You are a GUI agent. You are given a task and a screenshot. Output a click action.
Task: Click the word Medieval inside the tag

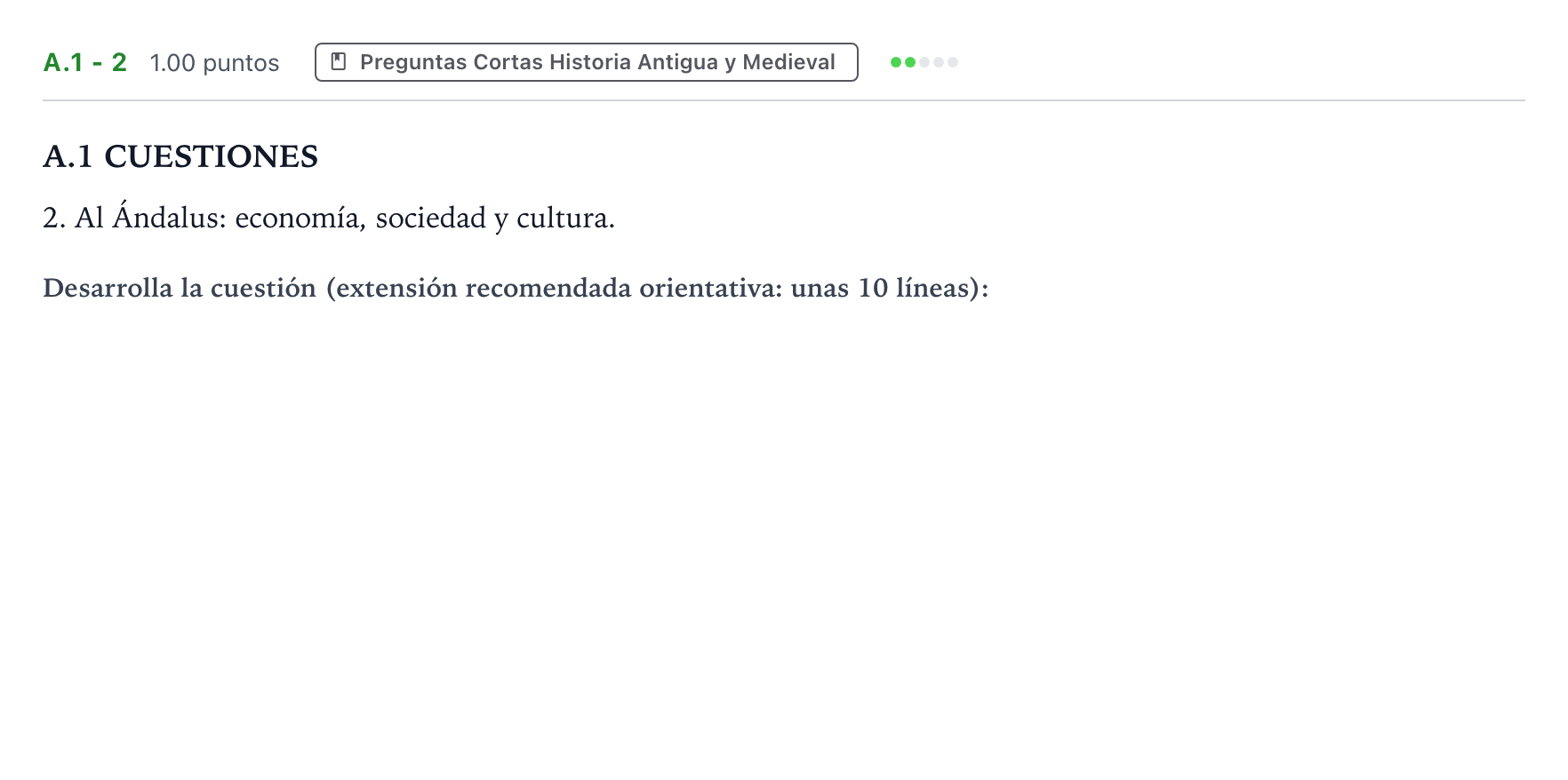coord(788,62)
